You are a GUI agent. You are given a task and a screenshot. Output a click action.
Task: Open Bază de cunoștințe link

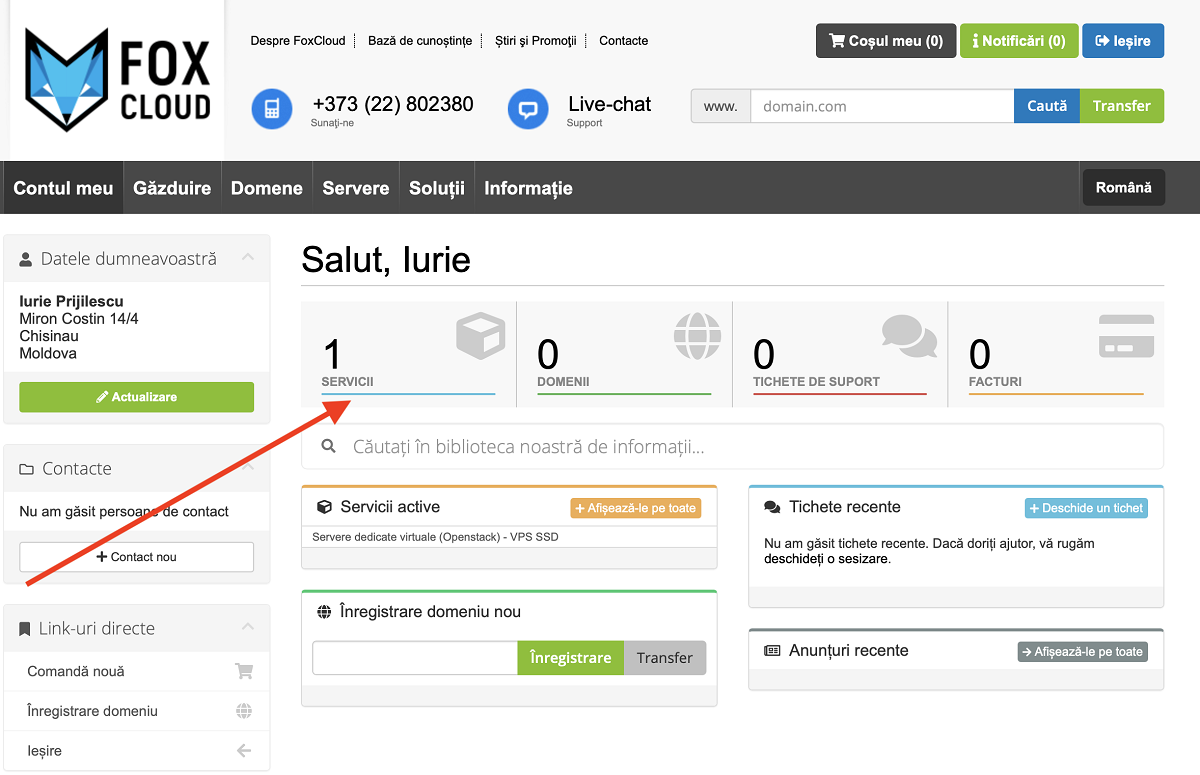(420, 41)
